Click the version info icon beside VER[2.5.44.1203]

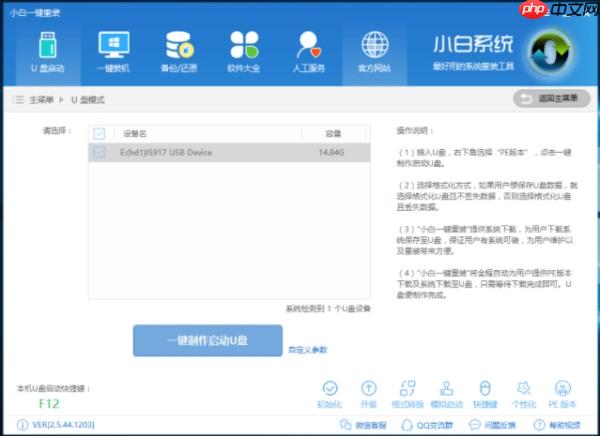23,425
